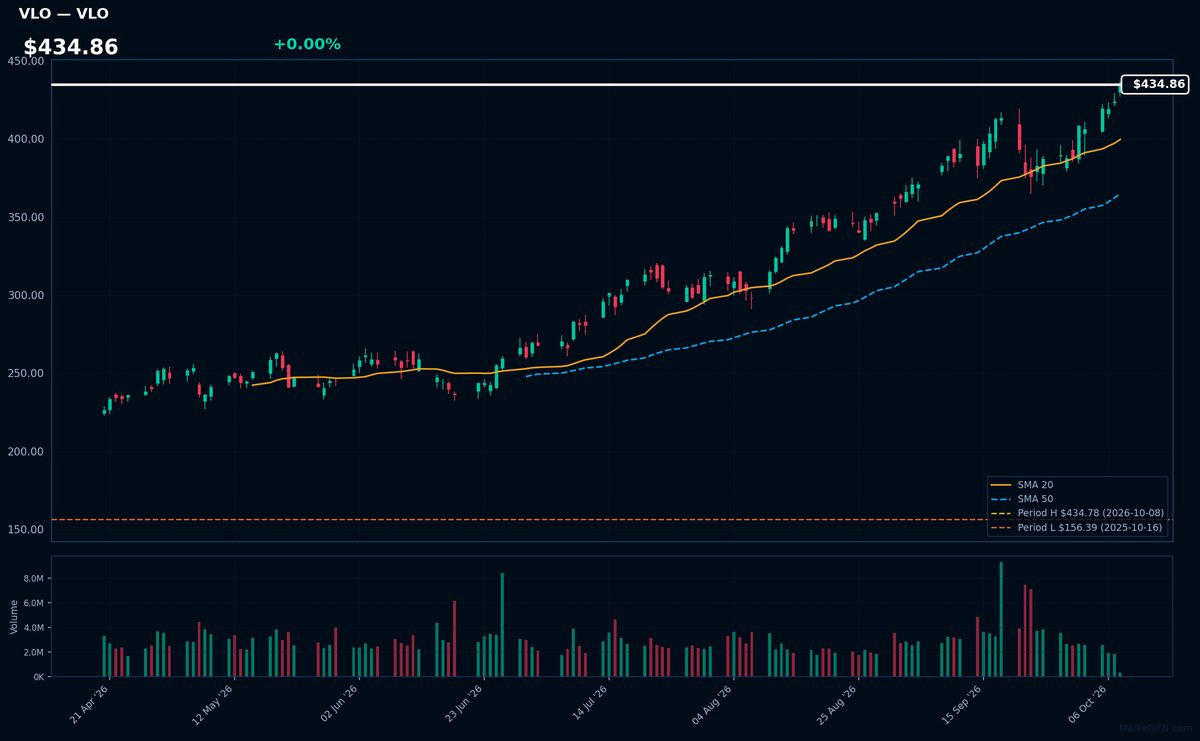Click the 300.00 price axis label
Screen dimensions: 1200x741
click(x=25, y=295)
